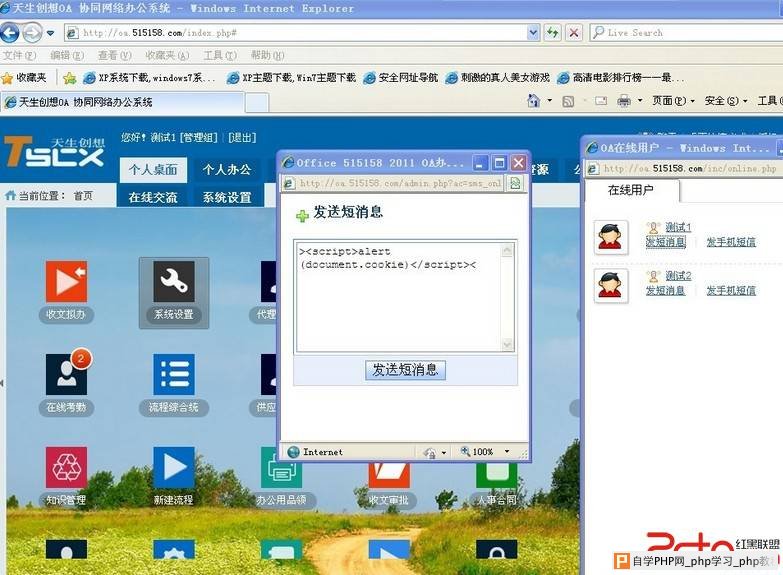Click 发短消息 link for 测试2

point(666,290)
